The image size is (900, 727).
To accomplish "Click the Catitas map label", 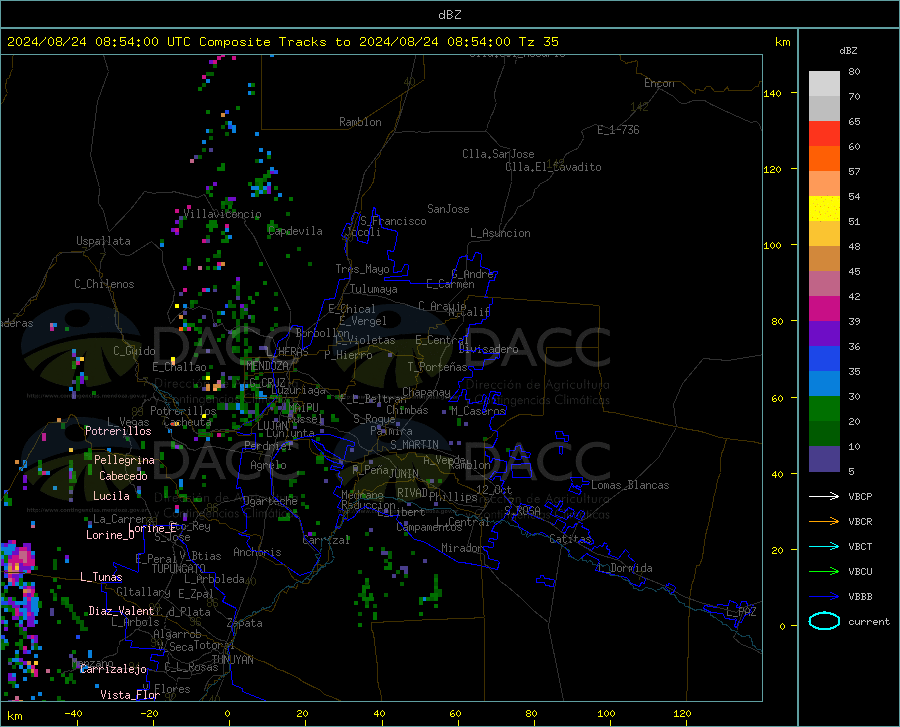I will tap(570, 539).
